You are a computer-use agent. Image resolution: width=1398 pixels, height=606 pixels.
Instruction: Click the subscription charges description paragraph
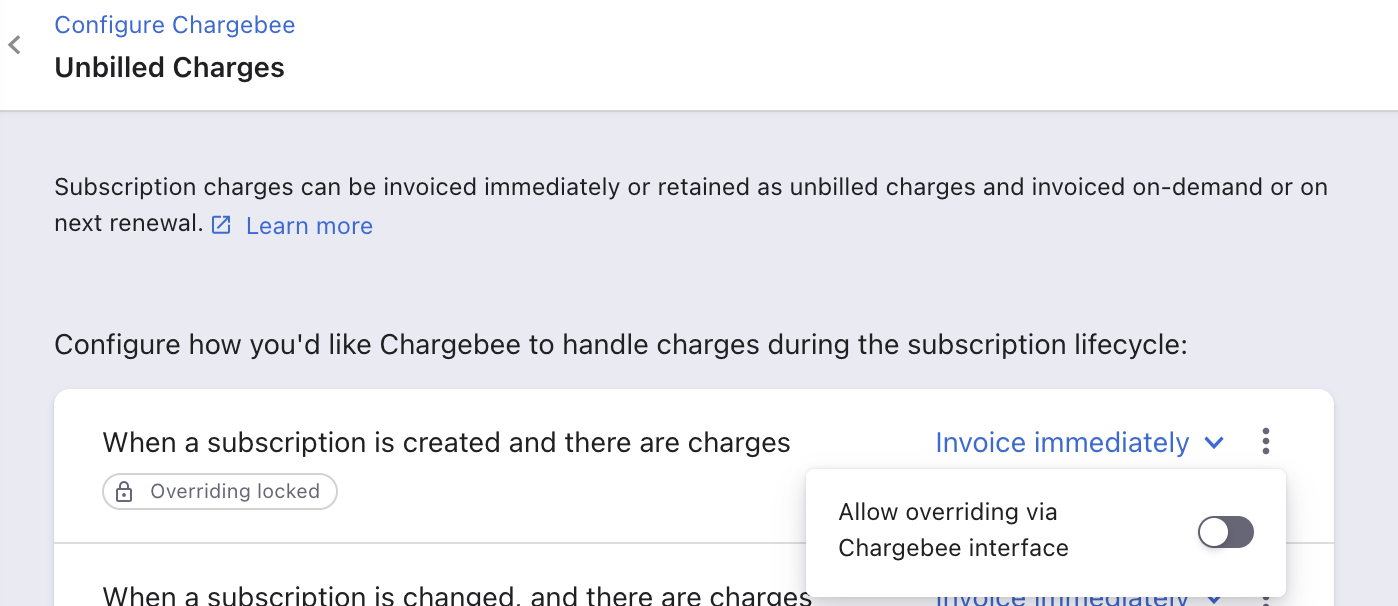click(x=690, y=188)
